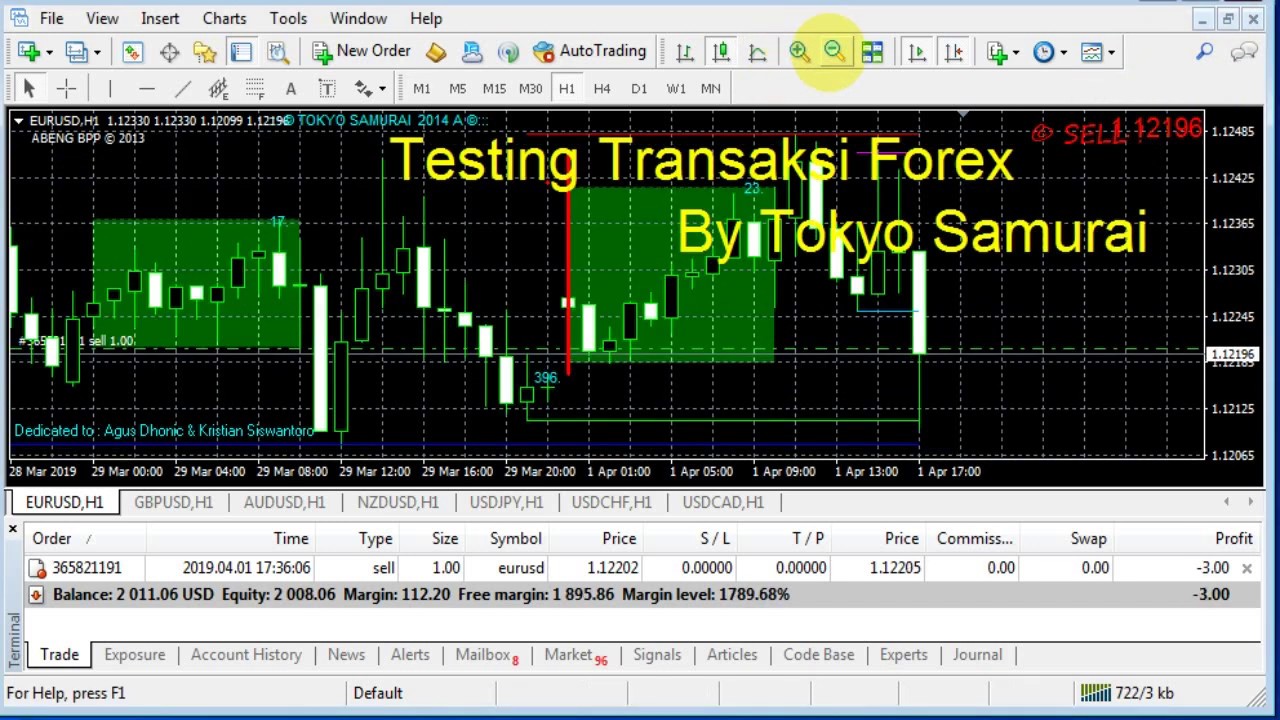Screen dimensions: 1280x720
Task: Toggle chart shift
Action: (x=953, y=52)
